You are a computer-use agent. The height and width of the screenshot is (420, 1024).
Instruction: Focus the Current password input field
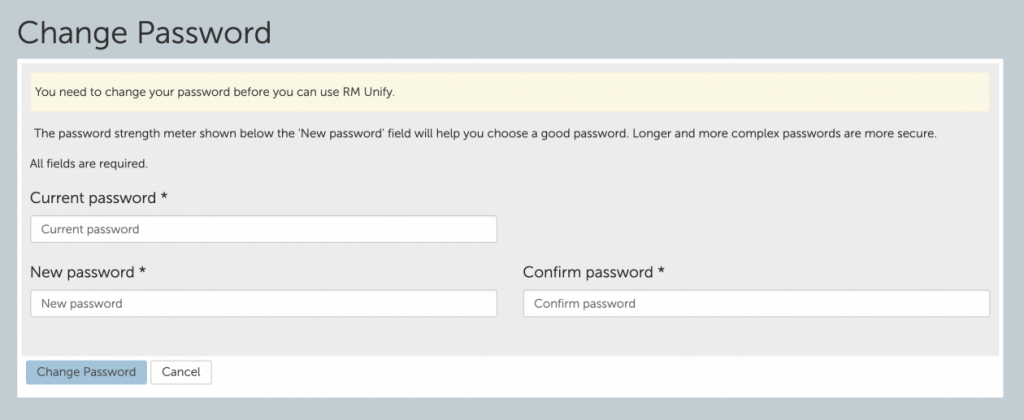(x=263, y=229)
